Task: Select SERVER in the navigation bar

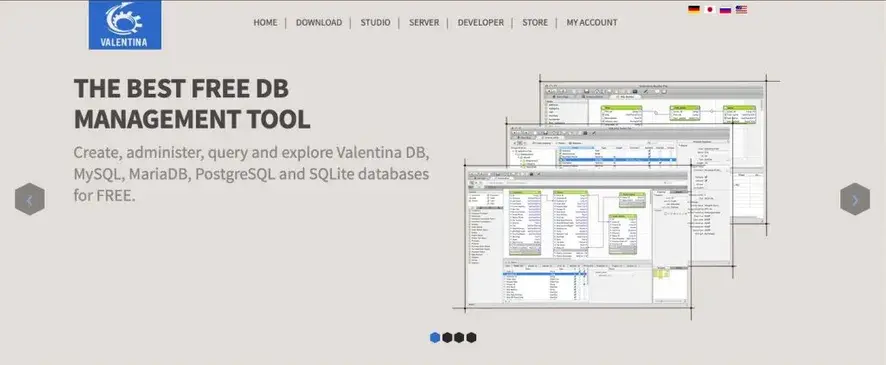Action: click(424, 23)
